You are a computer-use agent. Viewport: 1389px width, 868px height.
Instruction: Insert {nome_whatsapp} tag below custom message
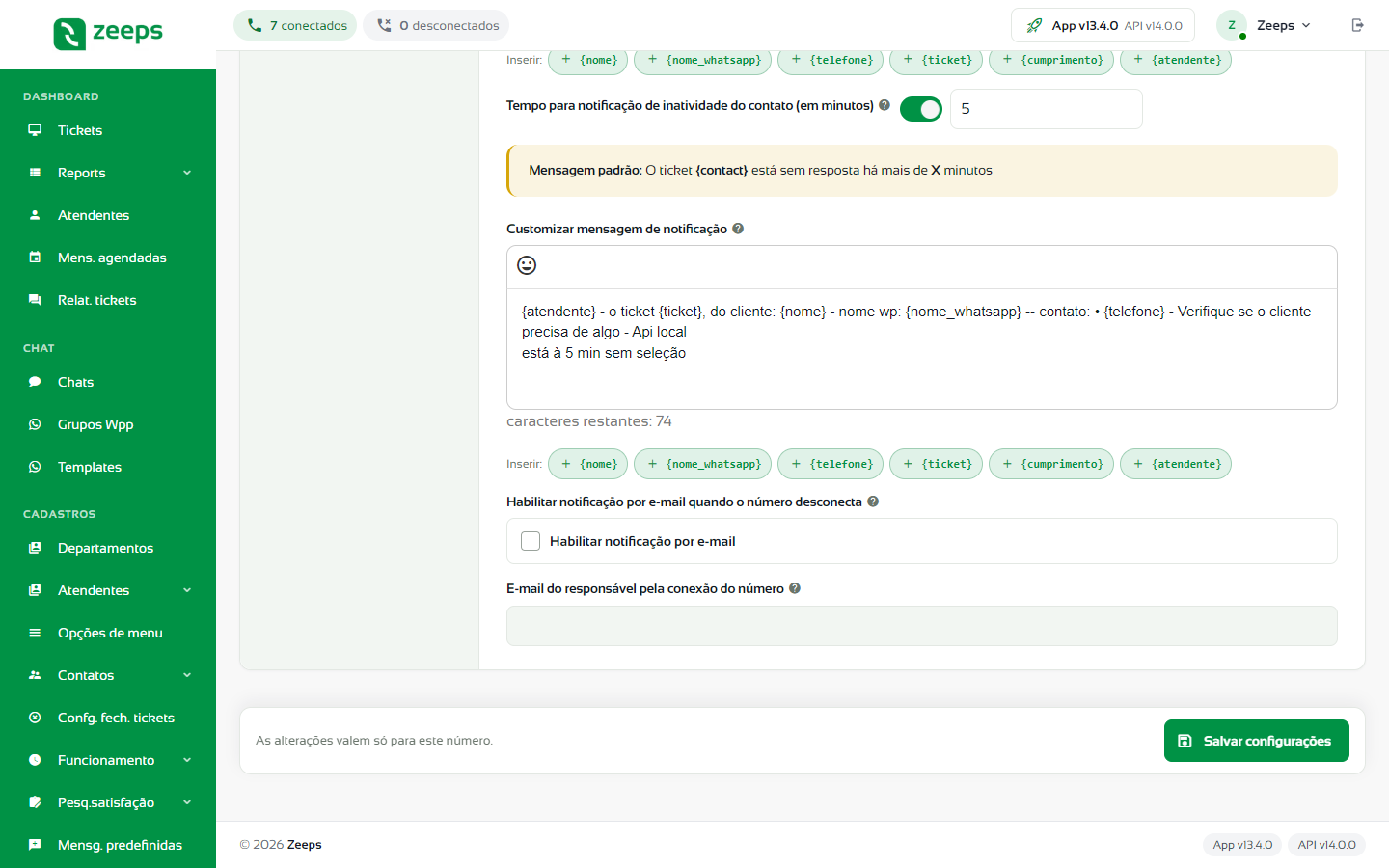tap(703, 464)
